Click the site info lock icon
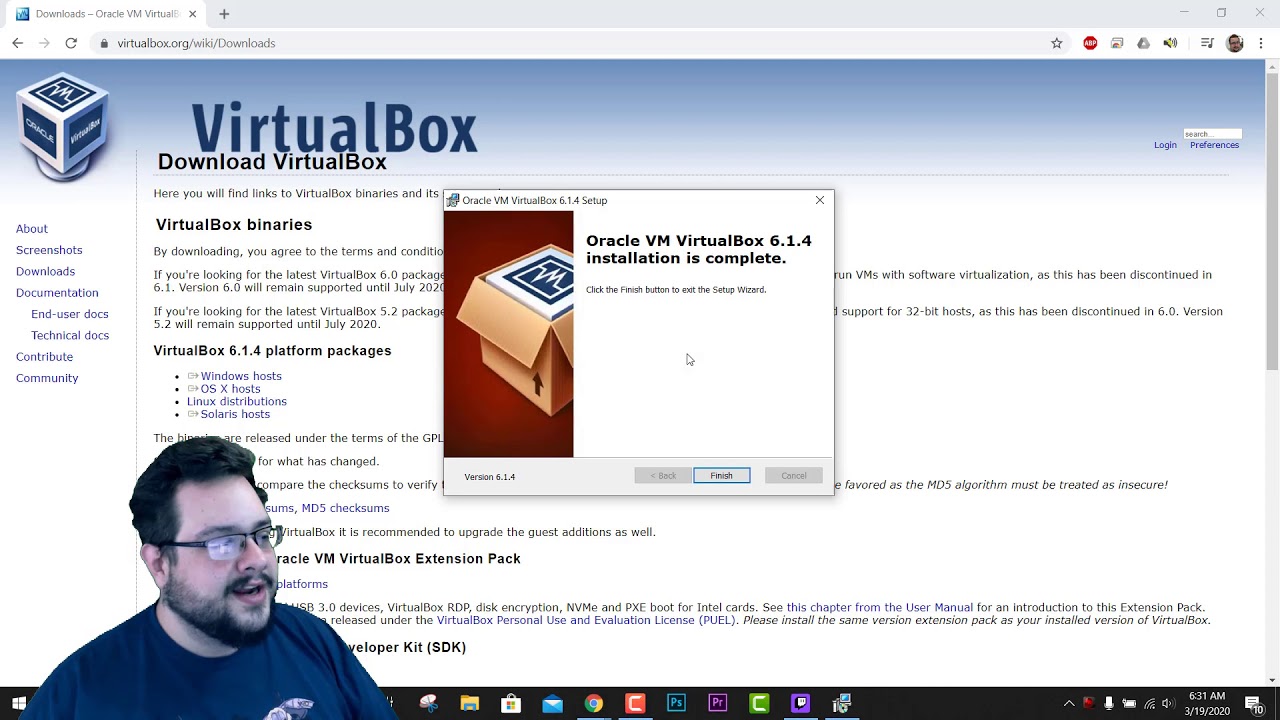The width and height of the screenshot is (1280, 720). click(104, 43)
